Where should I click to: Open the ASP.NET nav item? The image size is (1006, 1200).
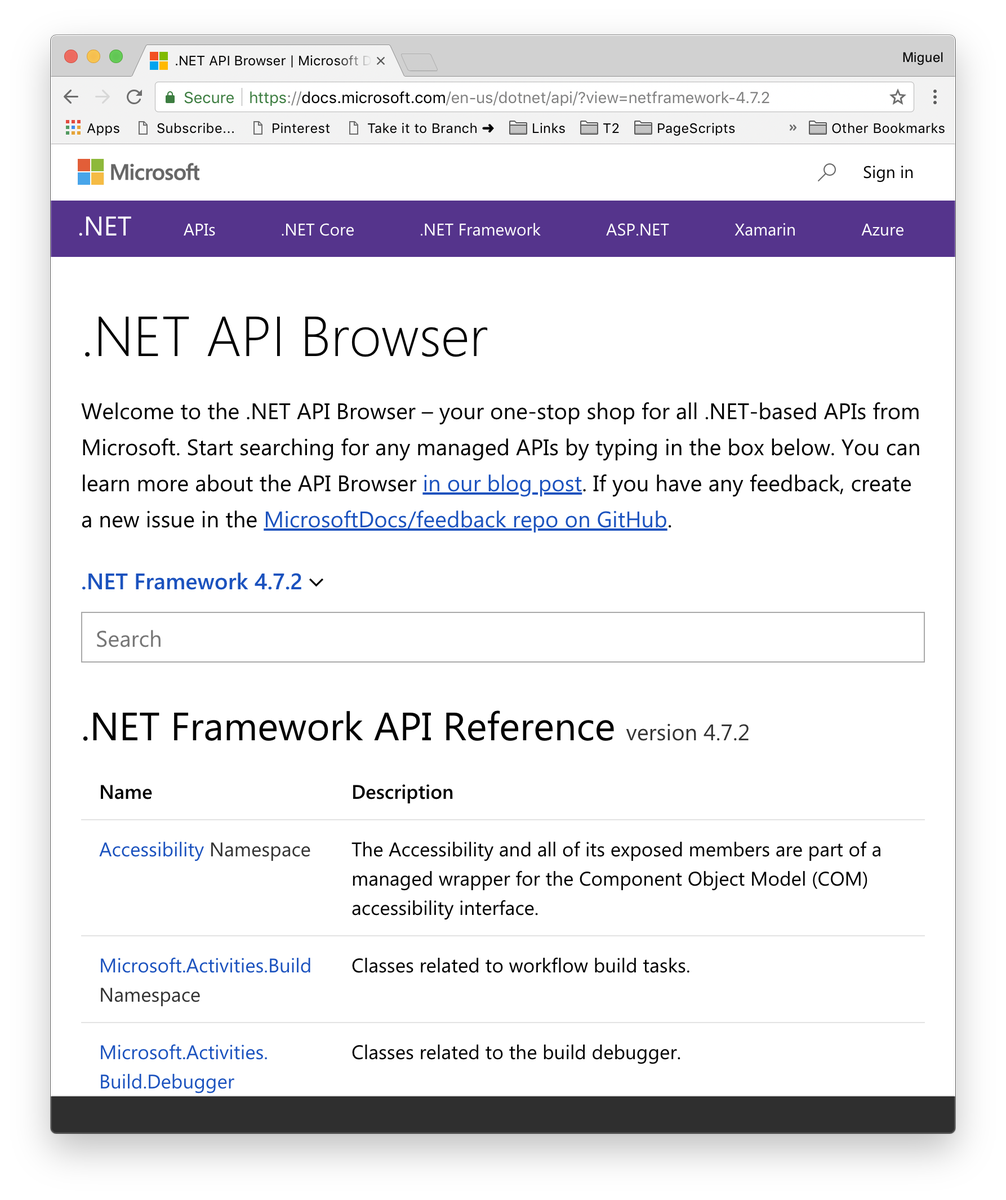click(637, 229)
